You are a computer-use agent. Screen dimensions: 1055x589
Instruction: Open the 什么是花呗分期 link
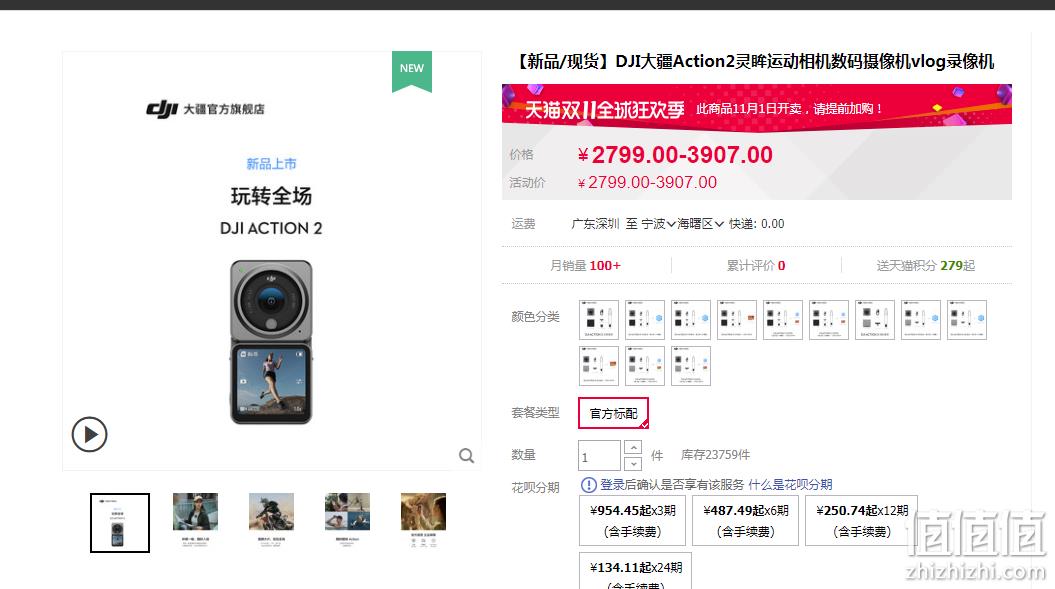point(790,485)
